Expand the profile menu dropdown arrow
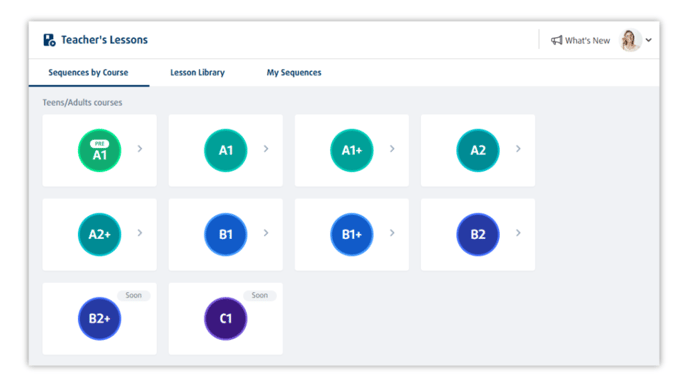 pos(649,40)
